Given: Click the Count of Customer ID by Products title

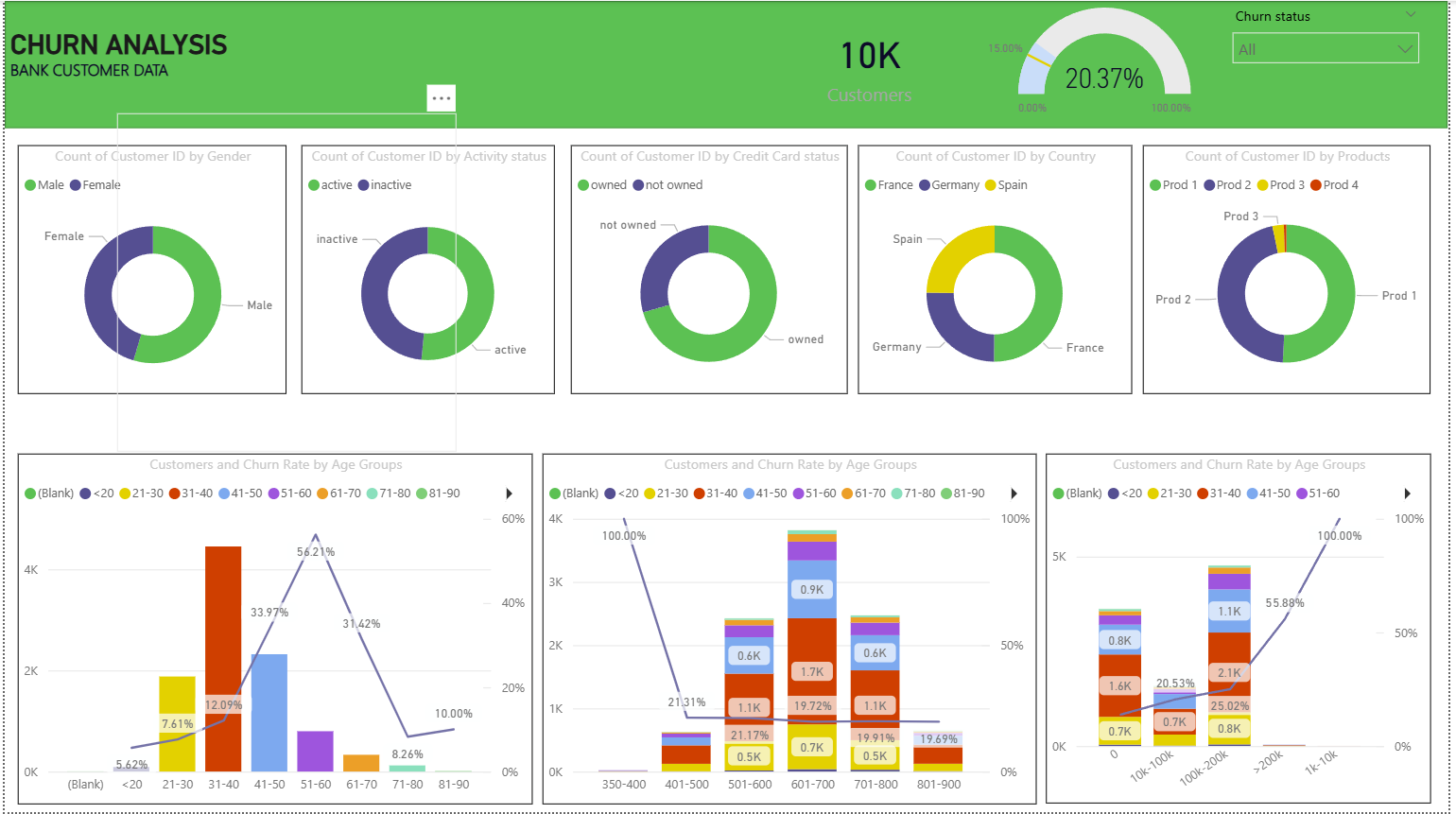Looking at the screenshot, I should click(x=1288, y=157).
